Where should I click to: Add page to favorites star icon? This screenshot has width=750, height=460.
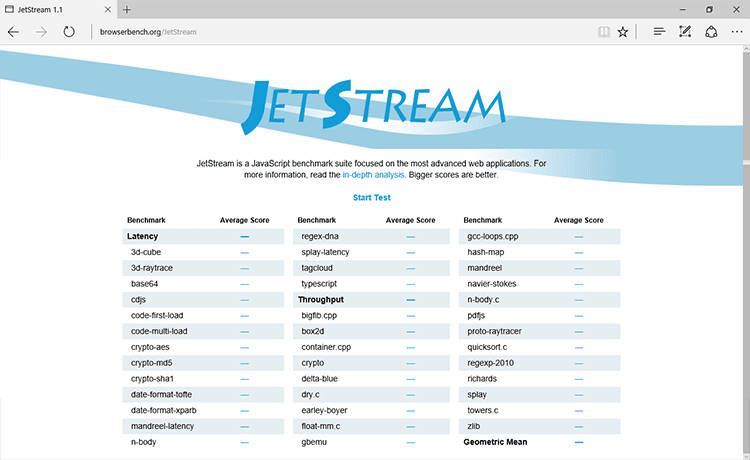[622, 32]
